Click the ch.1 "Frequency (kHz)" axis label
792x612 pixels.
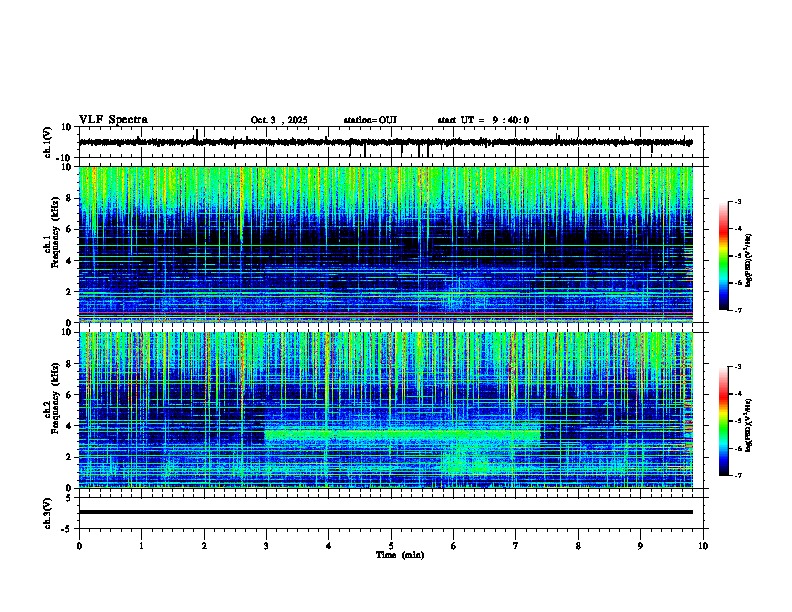[x=55, y=232]
